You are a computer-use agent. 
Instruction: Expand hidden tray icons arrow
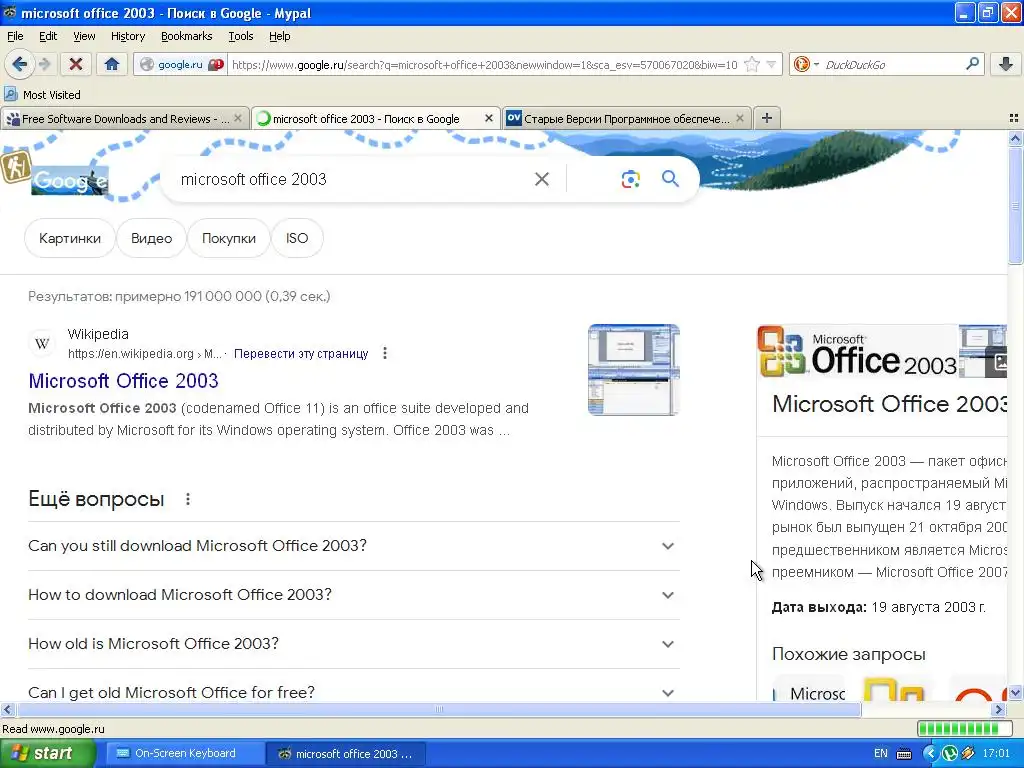[930, 754]
